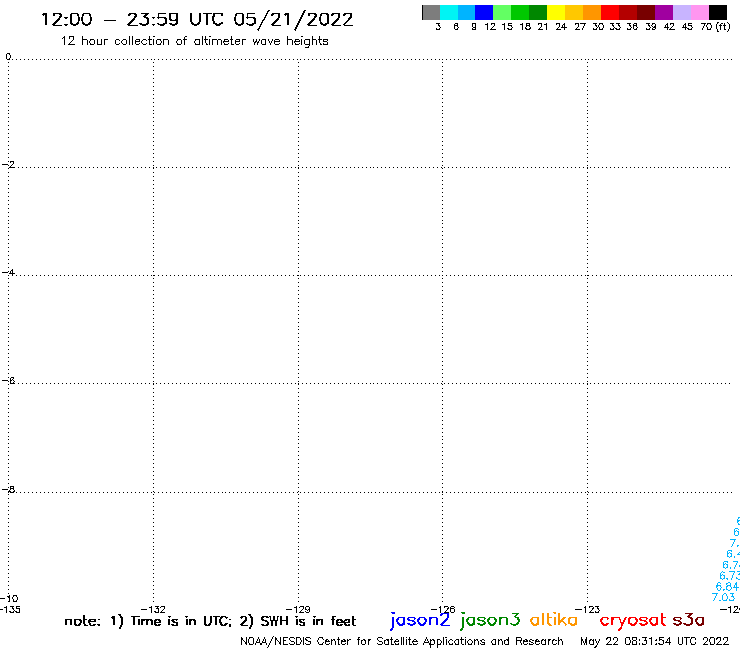Click the cyan swatch in the legend
Screen dimensions: 740x650
[x=449, y=12]
